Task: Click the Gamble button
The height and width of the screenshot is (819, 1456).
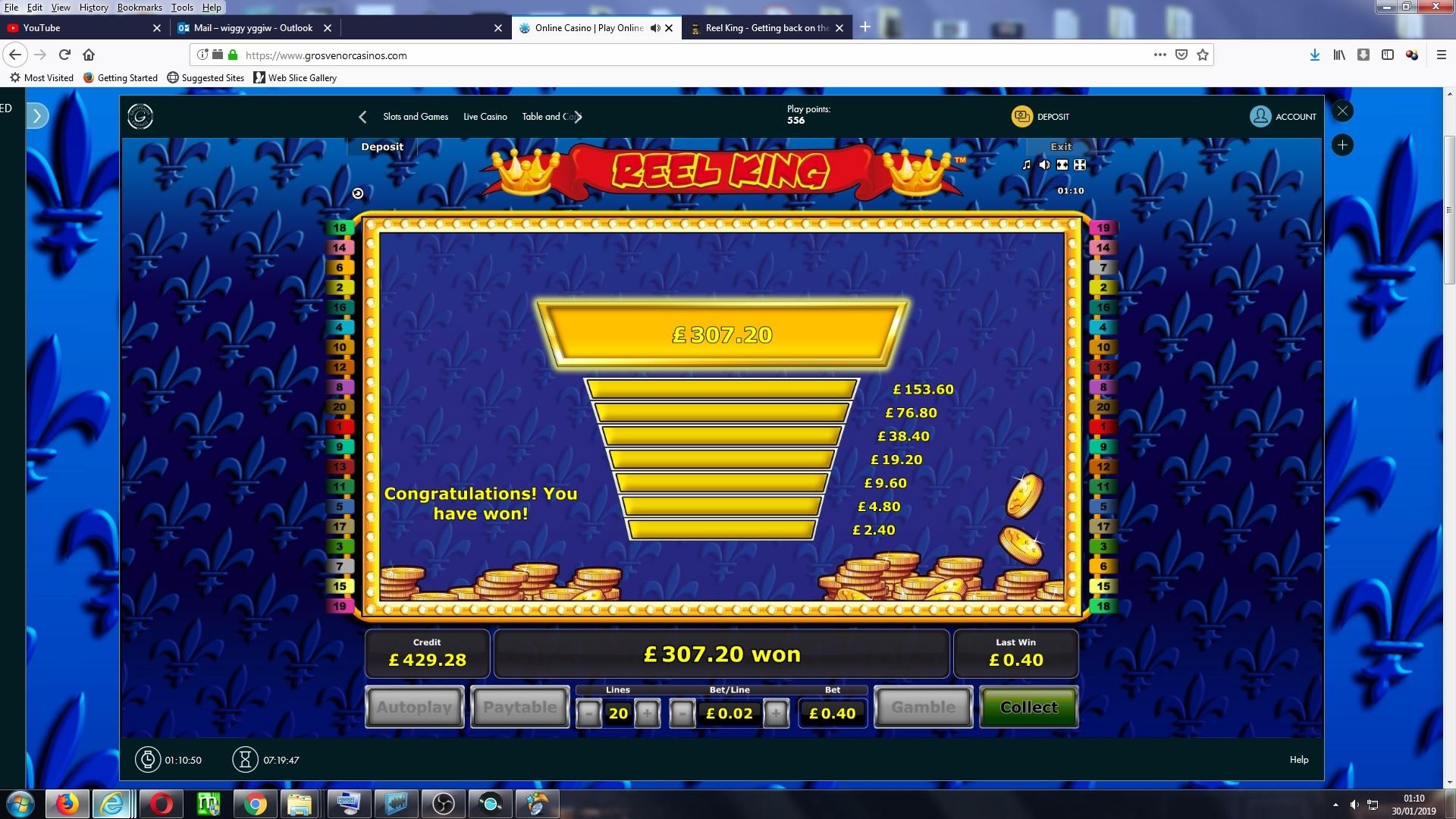Action: 923,707
